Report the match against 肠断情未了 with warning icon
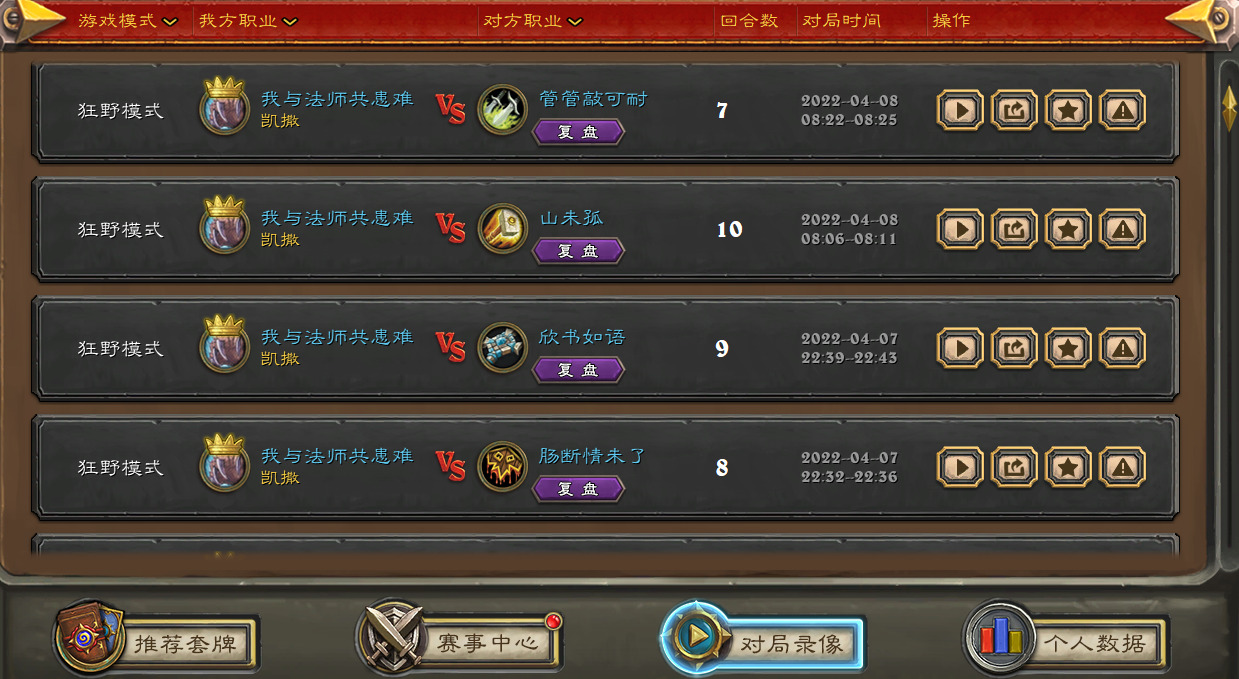Screen dimensions: 1239x679 pos(1122,467)
